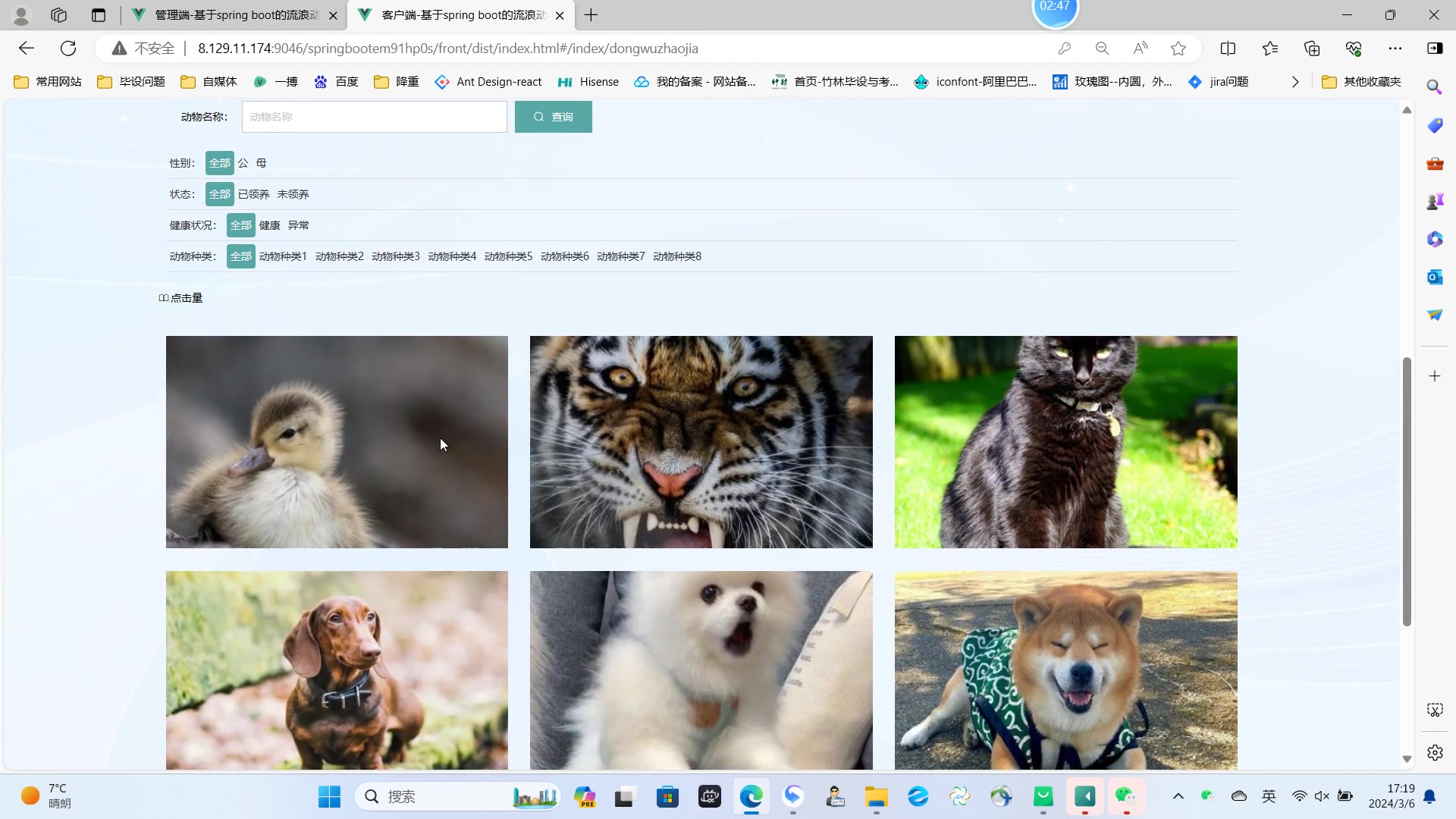
Task: Refresh the current browser page
Action: pyautogui.click(x=68, y=49)
